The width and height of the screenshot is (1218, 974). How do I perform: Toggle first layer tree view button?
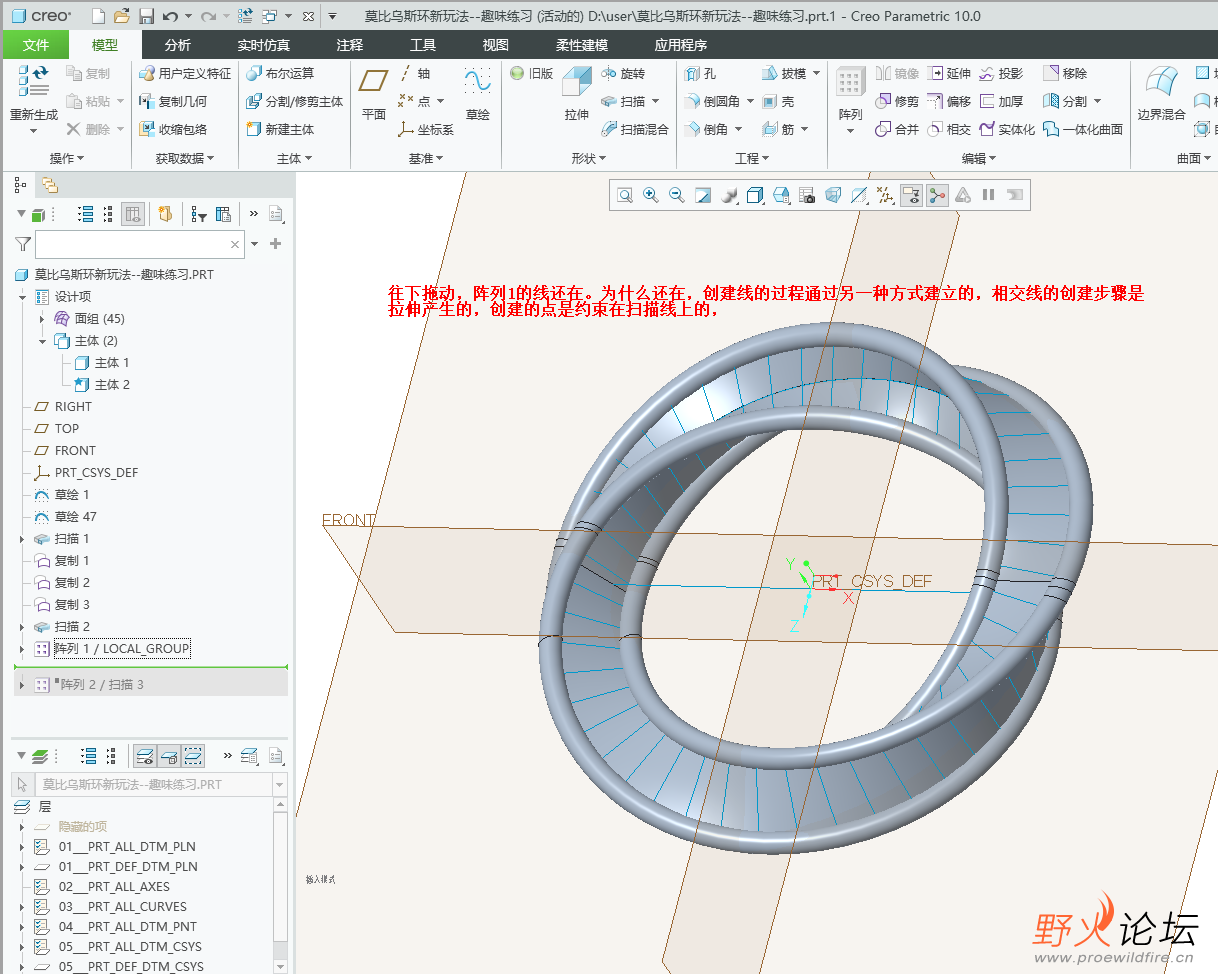144,755
